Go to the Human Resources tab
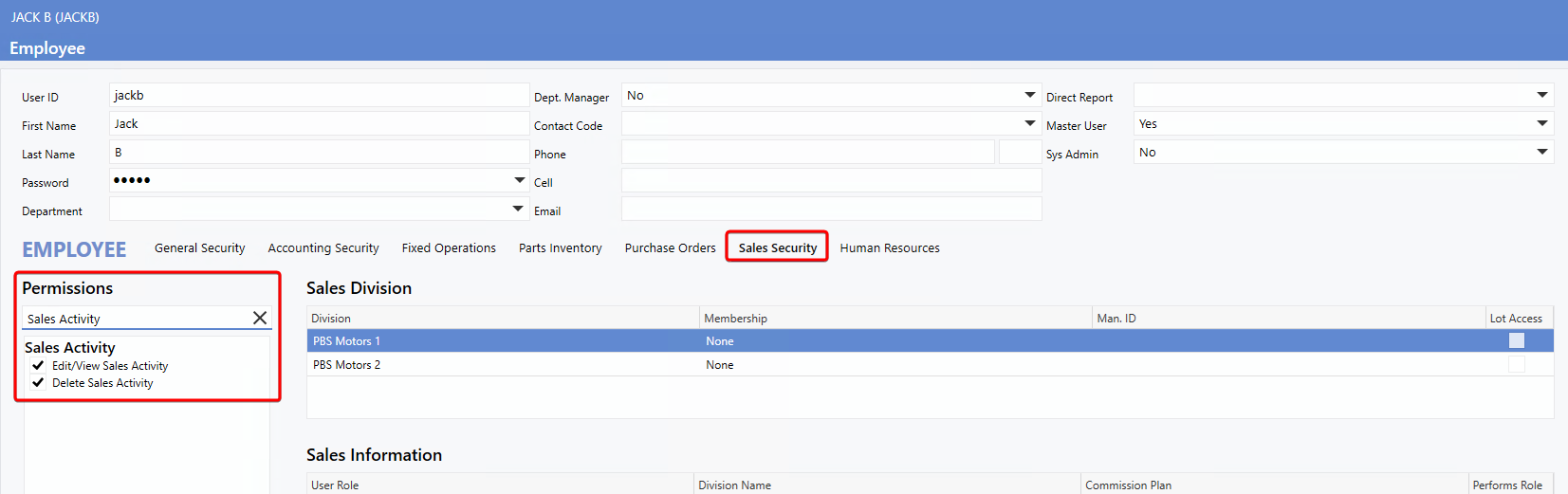The height and width of the screenshot is (494, 1568). [x=889, y=248]
